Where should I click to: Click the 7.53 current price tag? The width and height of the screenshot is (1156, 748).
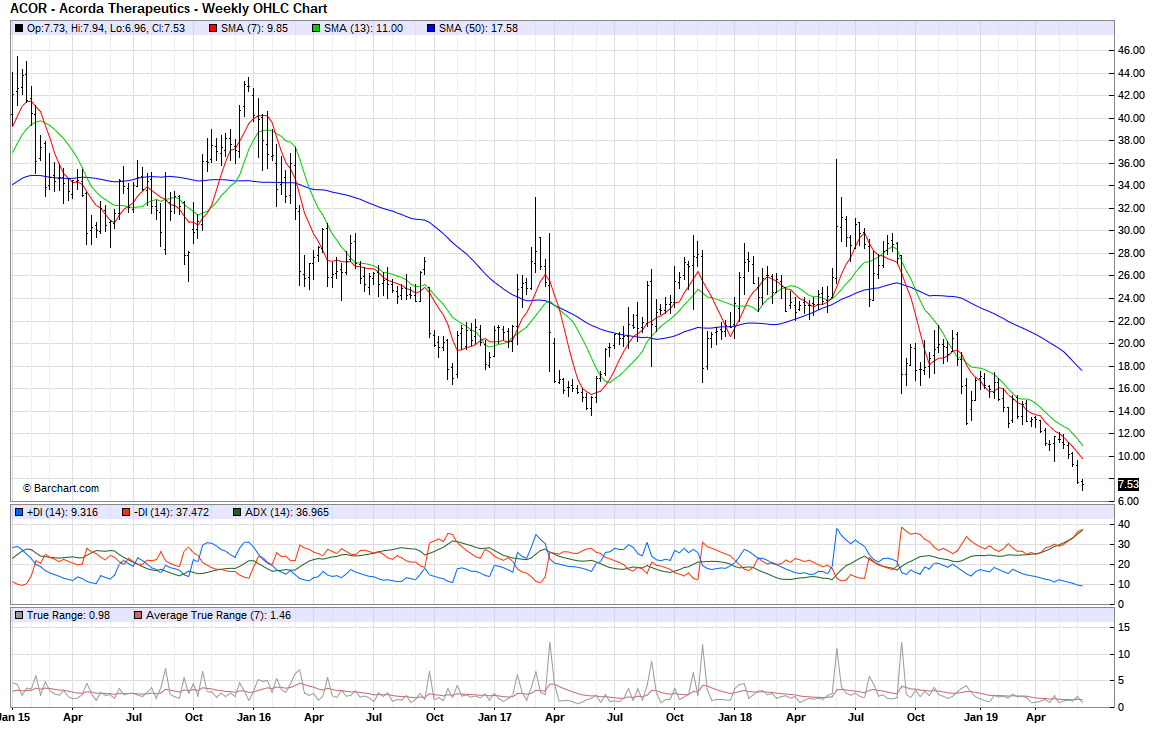coord(1128,484)
